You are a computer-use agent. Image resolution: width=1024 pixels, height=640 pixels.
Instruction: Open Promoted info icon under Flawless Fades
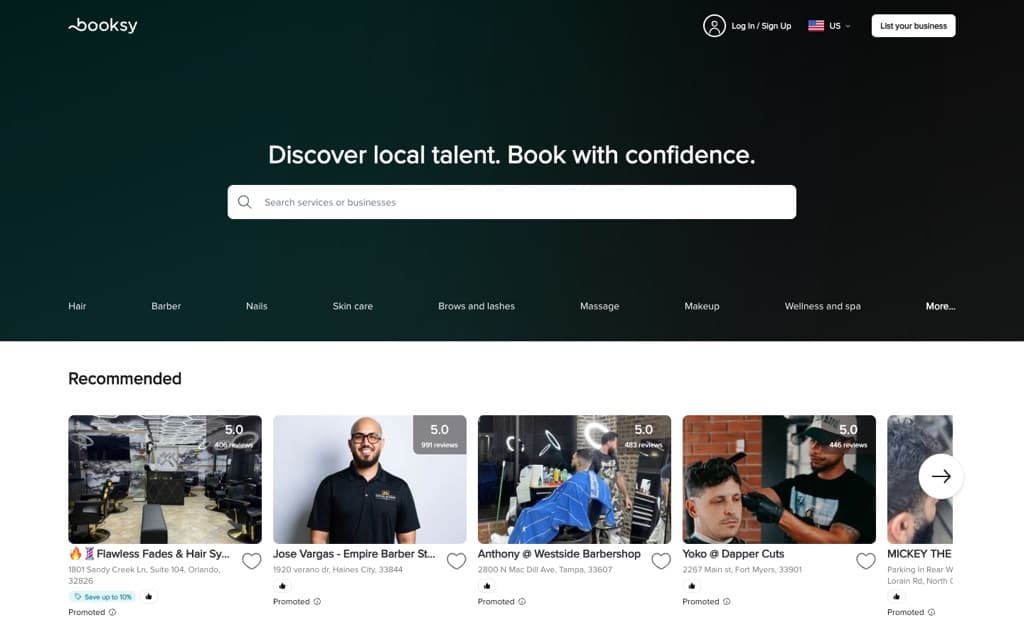[x=112, y=612]
